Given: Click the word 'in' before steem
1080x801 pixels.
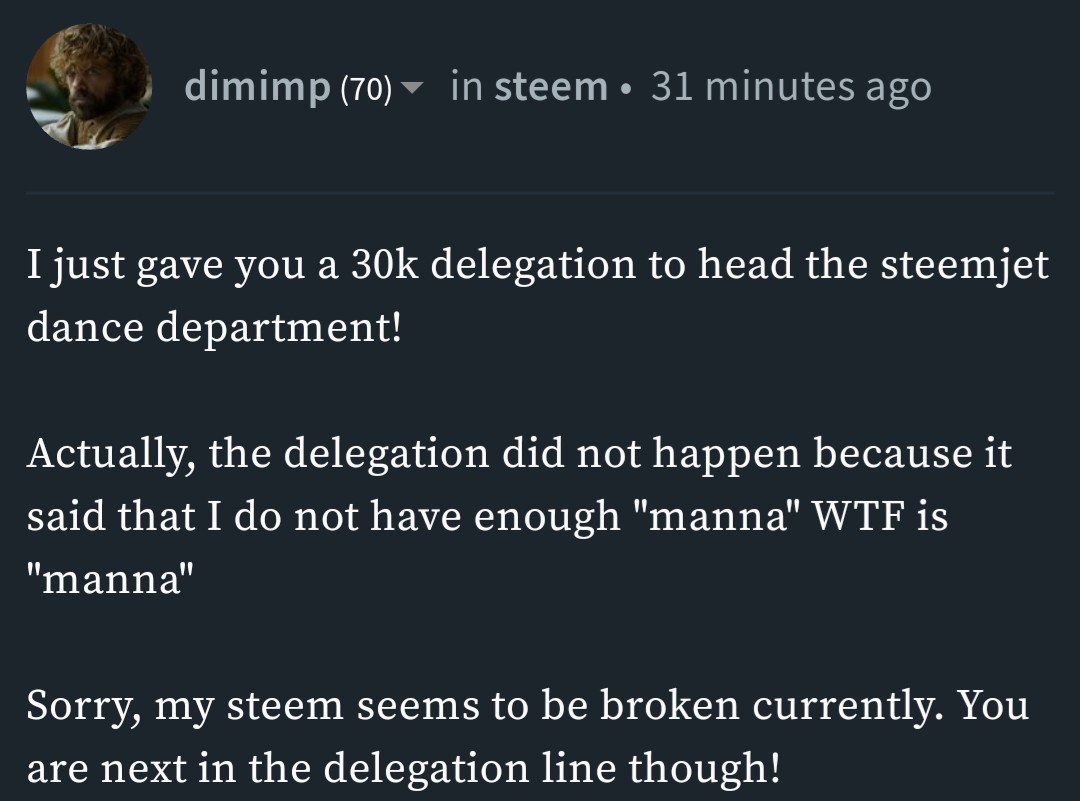Looking at the screenshot, I should pos(467,87).
